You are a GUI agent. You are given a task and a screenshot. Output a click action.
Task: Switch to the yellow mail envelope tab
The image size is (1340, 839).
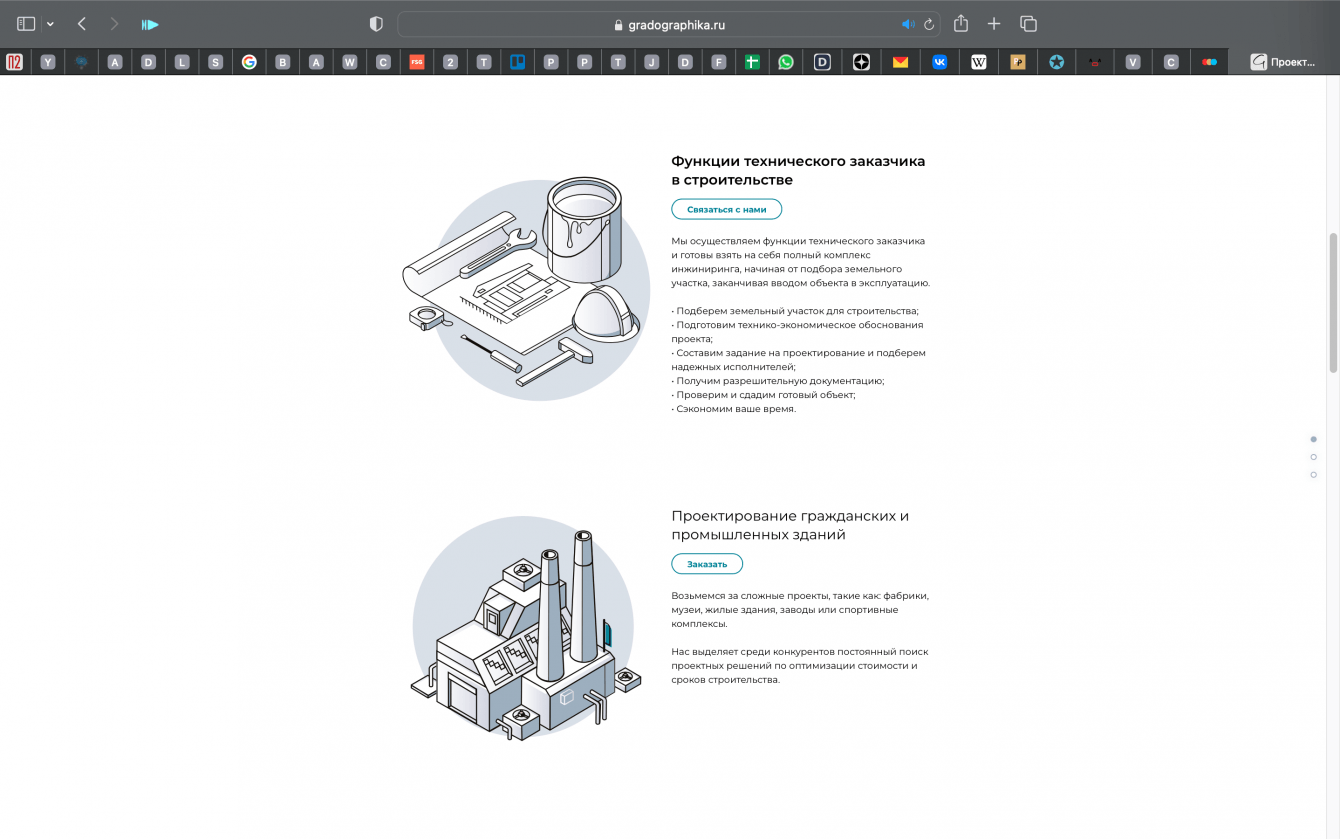coord(900,62)
